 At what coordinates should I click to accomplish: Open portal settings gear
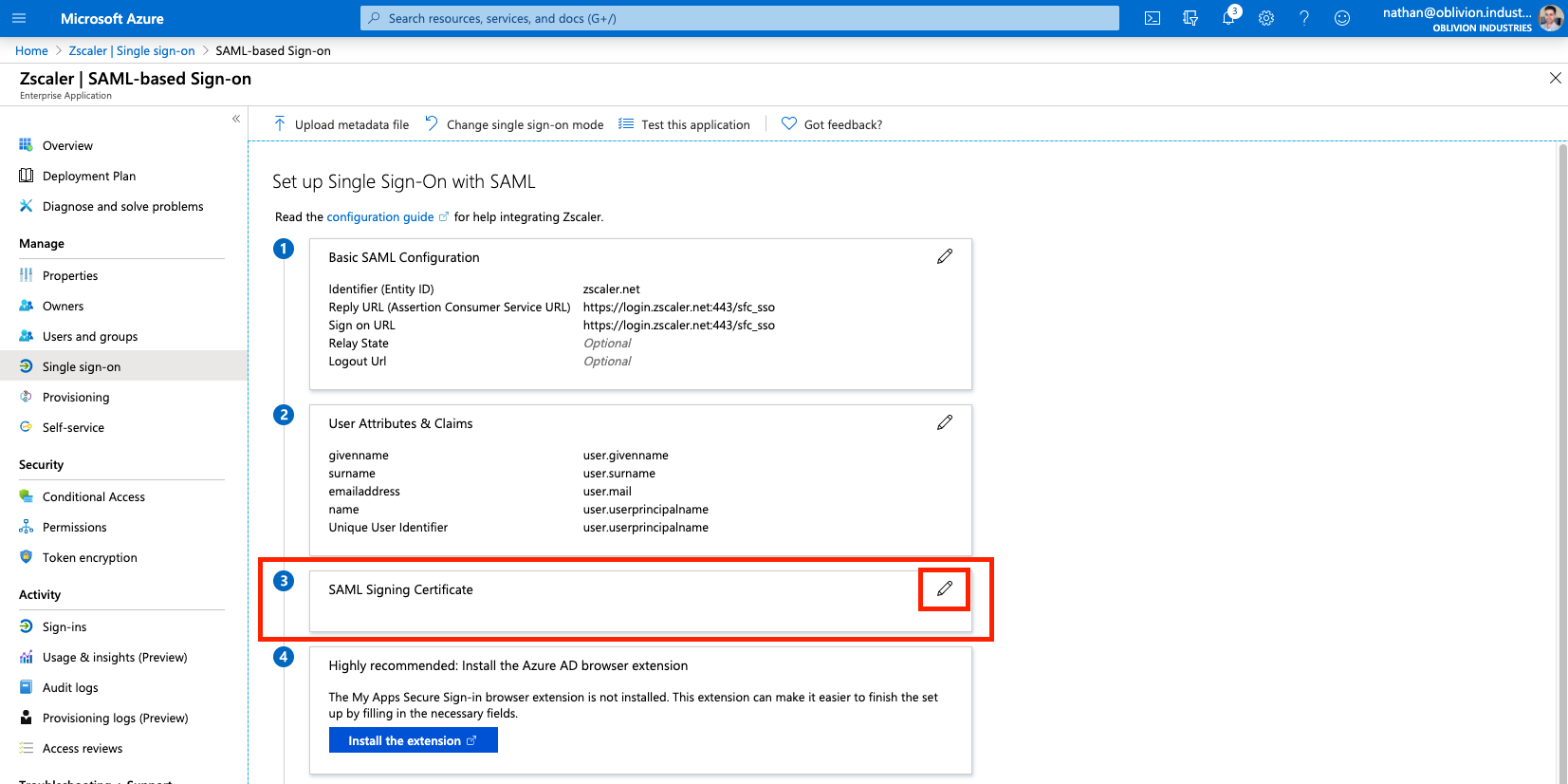[x=1266, y=18]
